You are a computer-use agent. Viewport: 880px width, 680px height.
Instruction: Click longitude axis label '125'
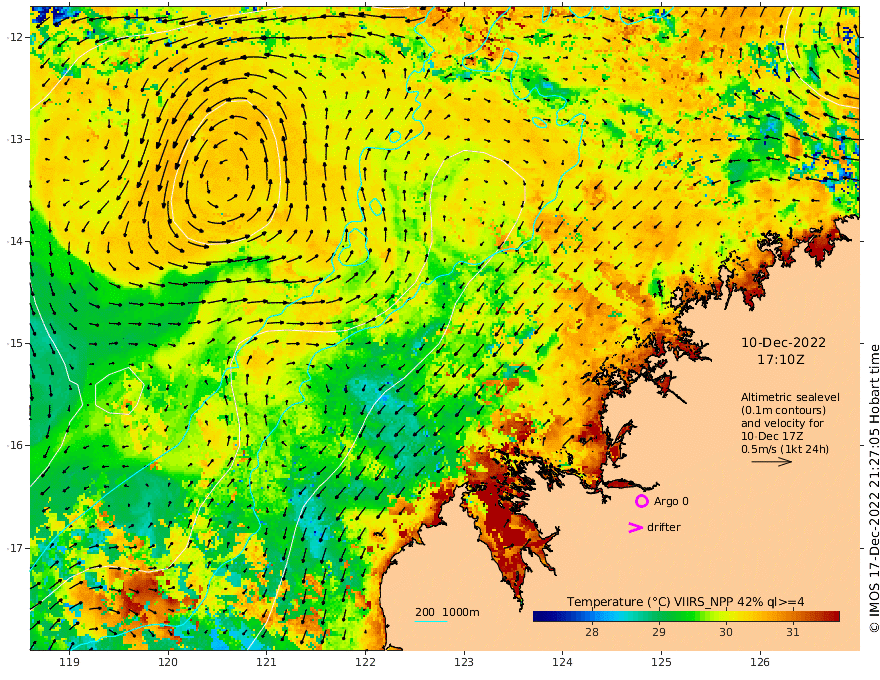click(x=661, y=662)
